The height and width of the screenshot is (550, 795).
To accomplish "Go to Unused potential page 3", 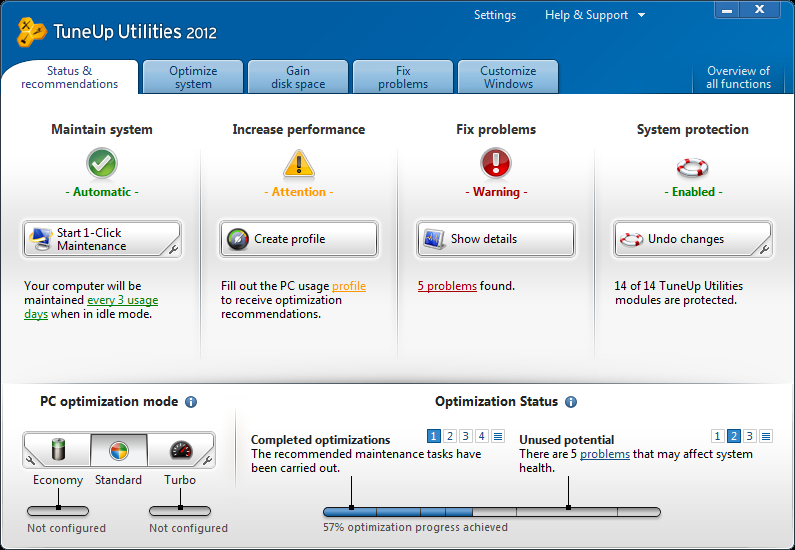I will (x=750, y=436).
